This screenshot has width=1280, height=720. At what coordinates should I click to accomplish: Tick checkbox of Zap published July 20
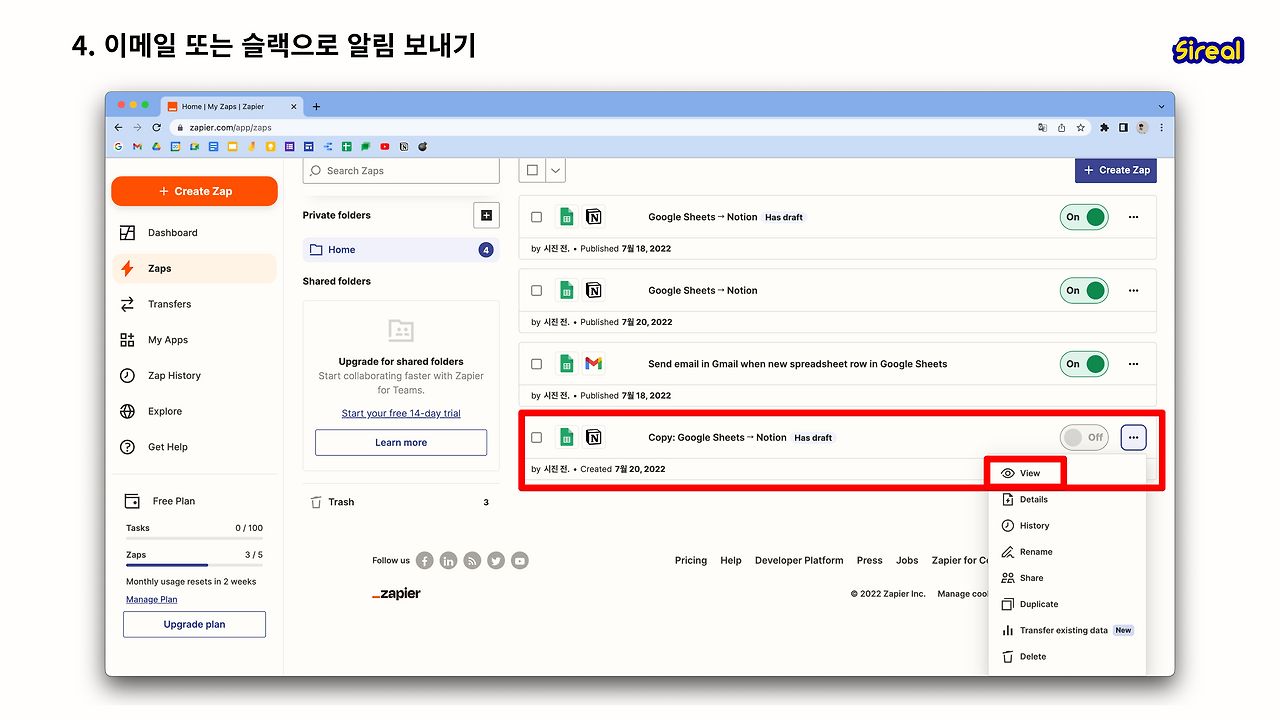tap(537, 291)
